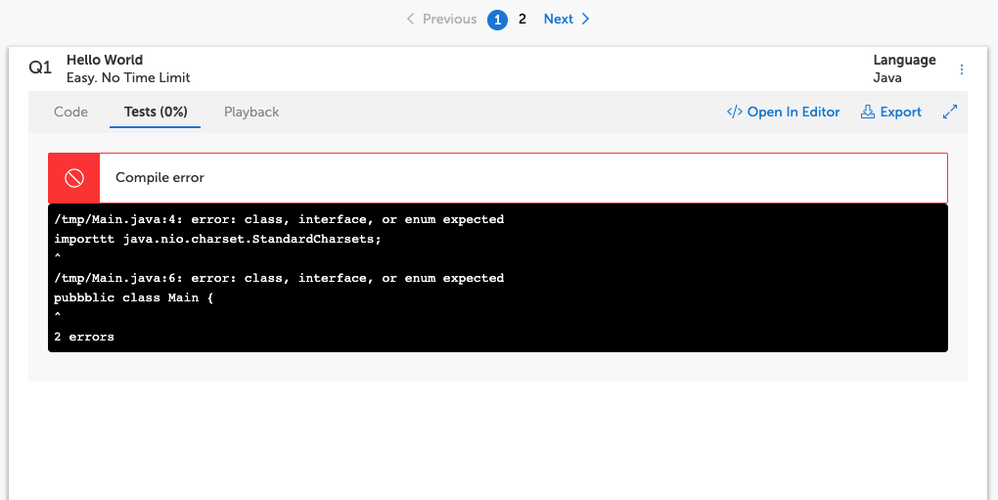Click the Hello World question title
This screenshot has height=500, width=998.
(x=104, y=60)
